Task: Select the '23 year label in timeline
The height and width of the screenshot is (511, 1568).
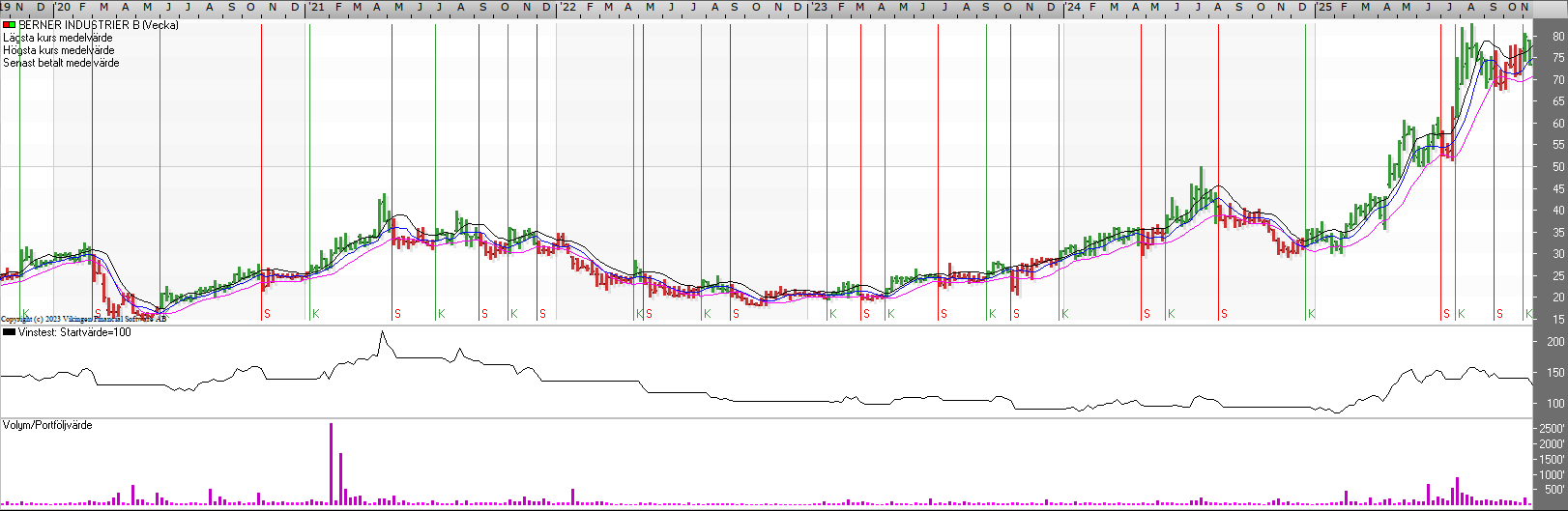Action: coord(818,7)
